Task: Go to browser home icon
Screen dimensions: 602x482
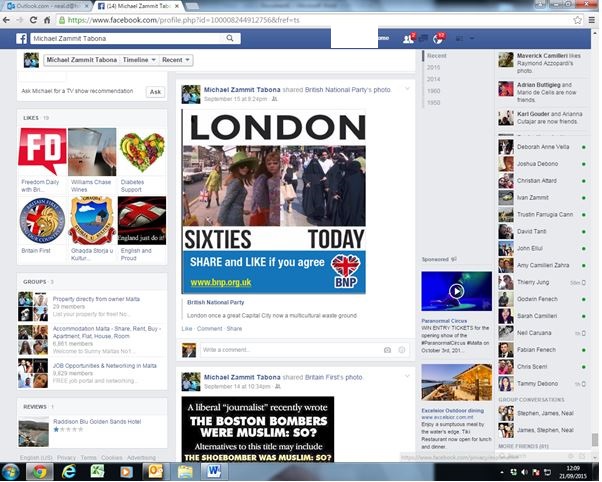Action: point(47,20)
